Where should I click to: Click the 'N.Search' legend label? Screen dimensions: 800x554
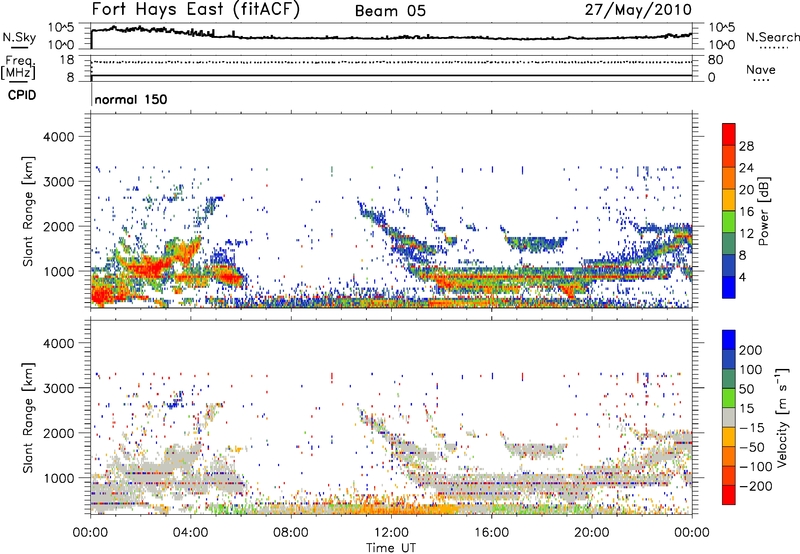pyautogui.click(x=772, y=37)
